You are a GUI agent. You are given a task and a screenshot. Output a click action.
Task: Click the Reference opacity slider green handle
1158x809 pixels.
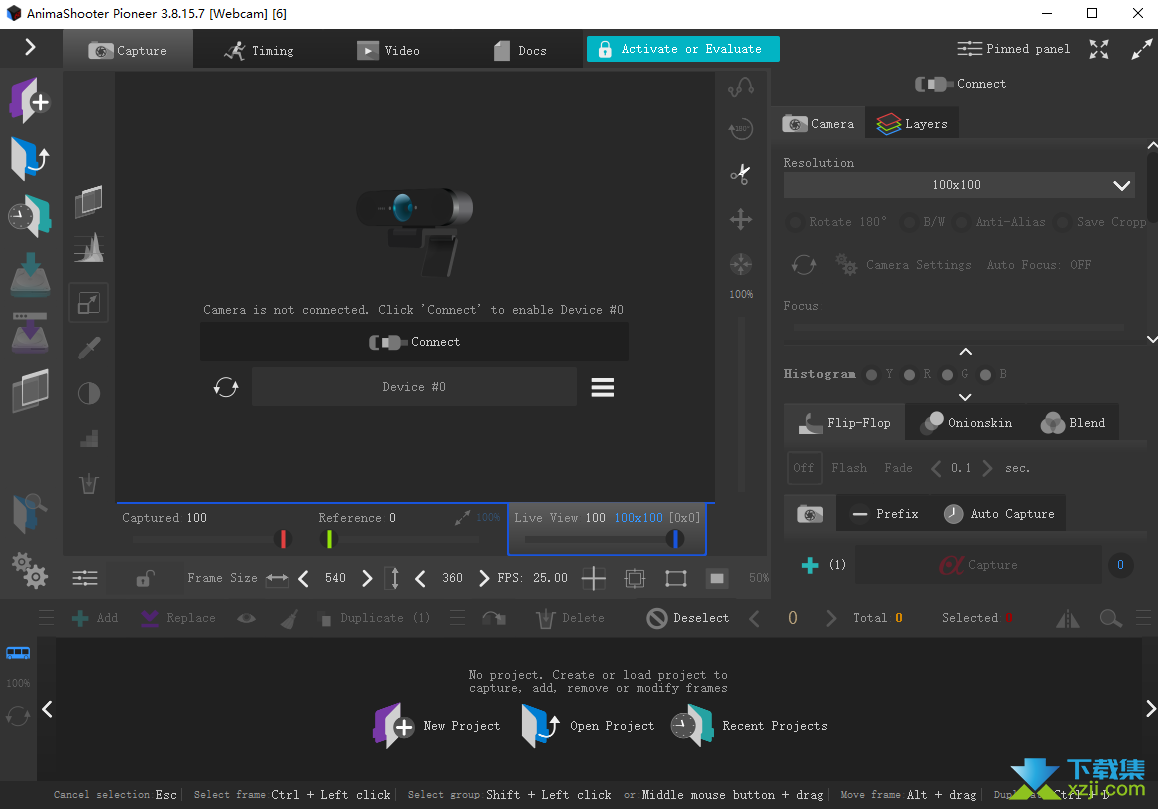pos(329,539)
